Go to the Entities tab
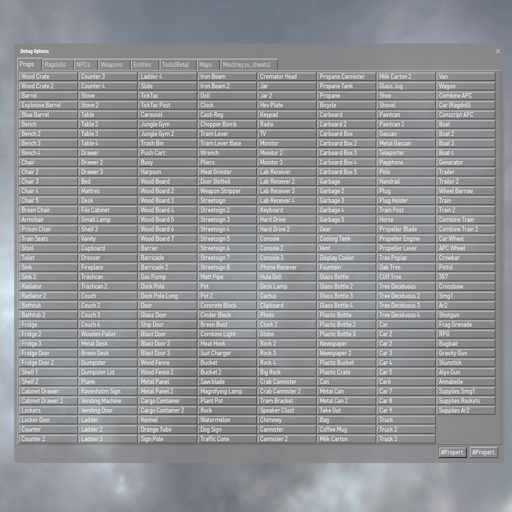Viewport: 512px width, 512px height. click(x=145, y=65)
